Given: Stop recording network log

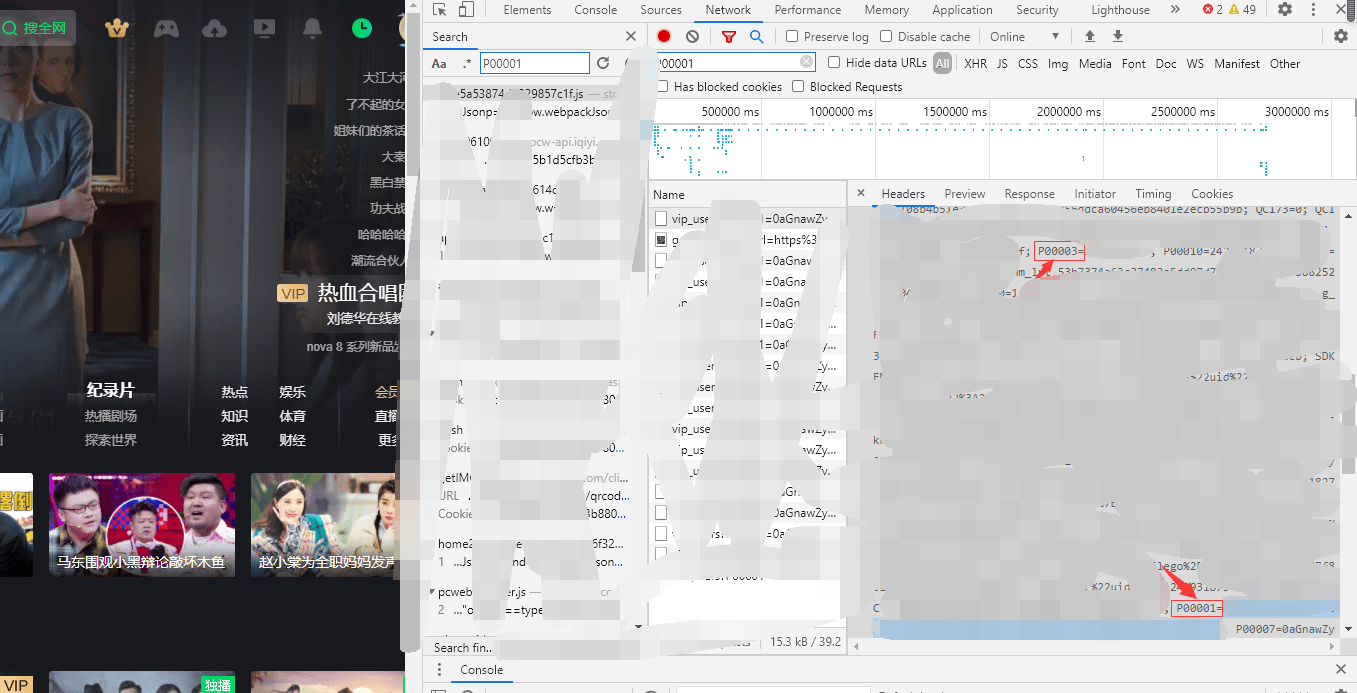Looking at the screenshot, I should click(x=664, y=36).
